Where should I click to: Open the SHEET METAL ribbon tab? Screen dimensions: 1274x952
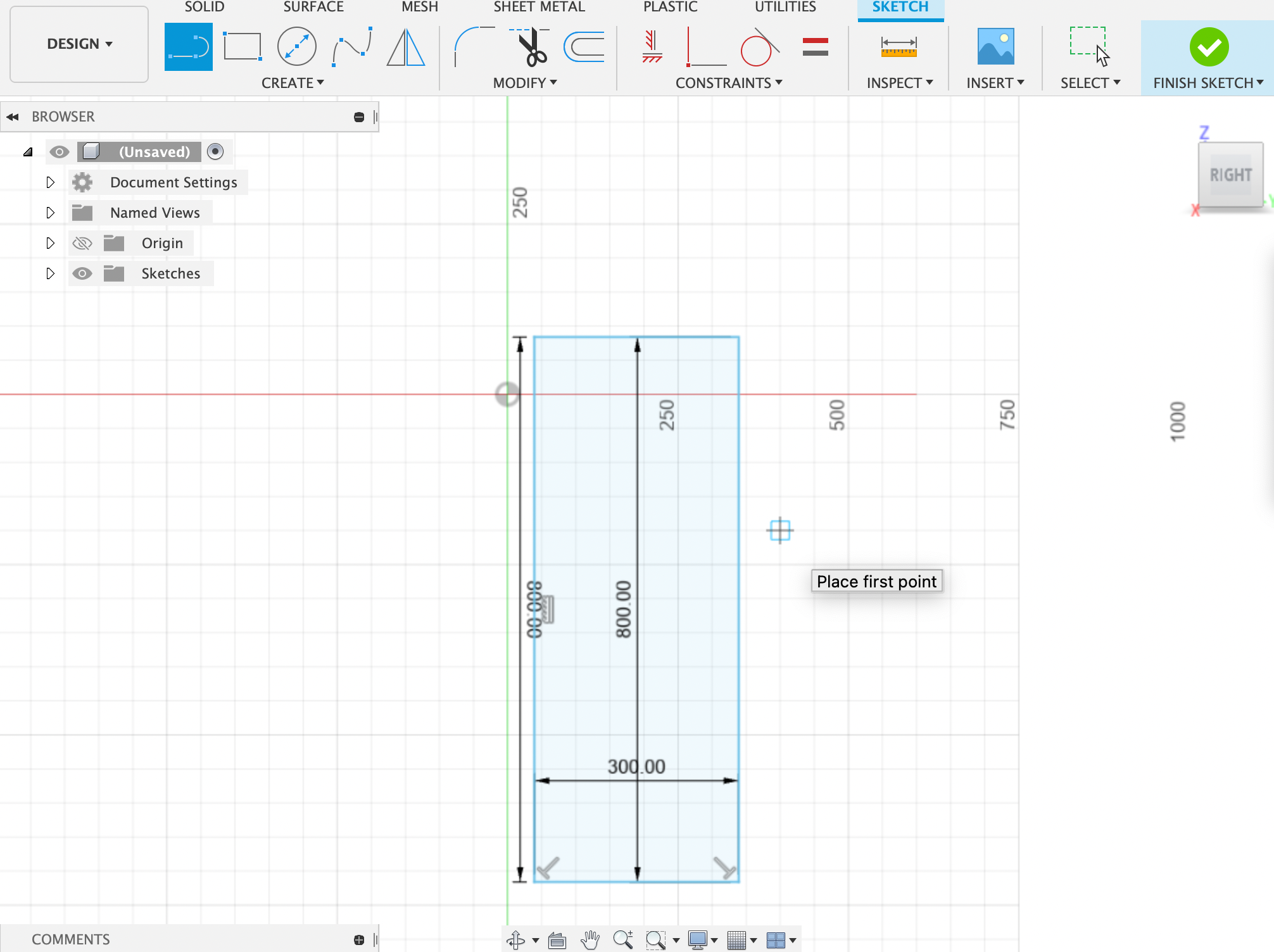tap(539, 8)
